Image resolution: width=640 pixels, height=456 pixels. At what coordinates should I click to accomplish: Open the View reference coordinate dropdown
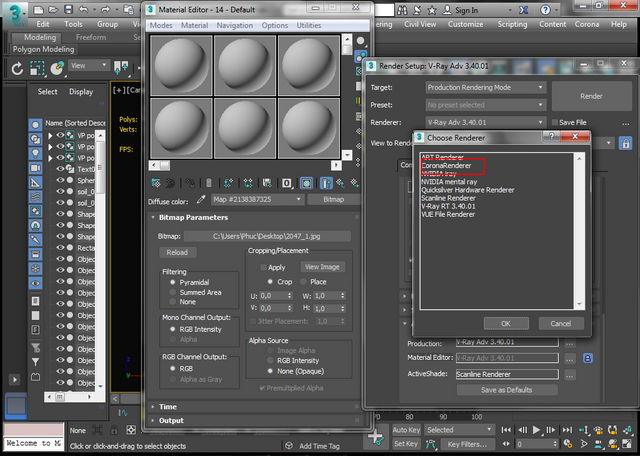point(88,66)
